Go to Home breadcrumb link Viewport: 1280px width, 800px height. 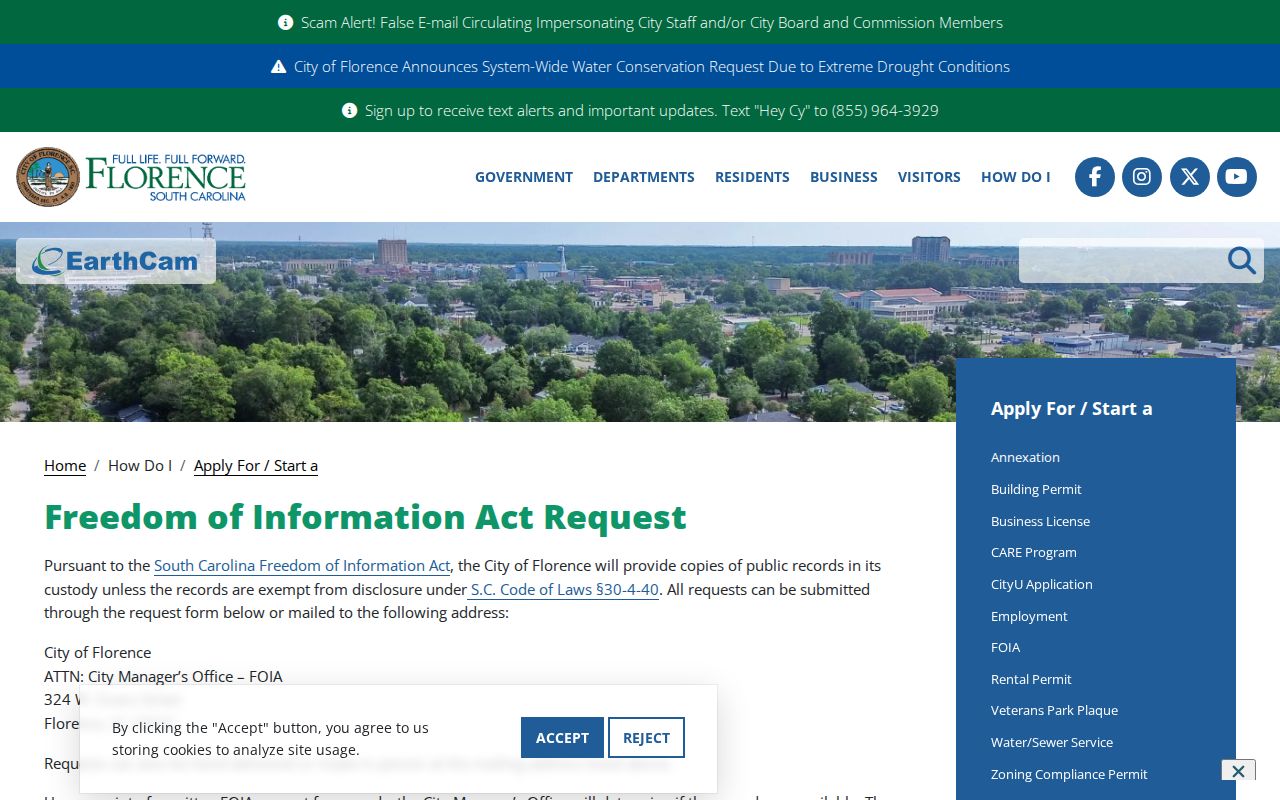click(x=65, y=465)
